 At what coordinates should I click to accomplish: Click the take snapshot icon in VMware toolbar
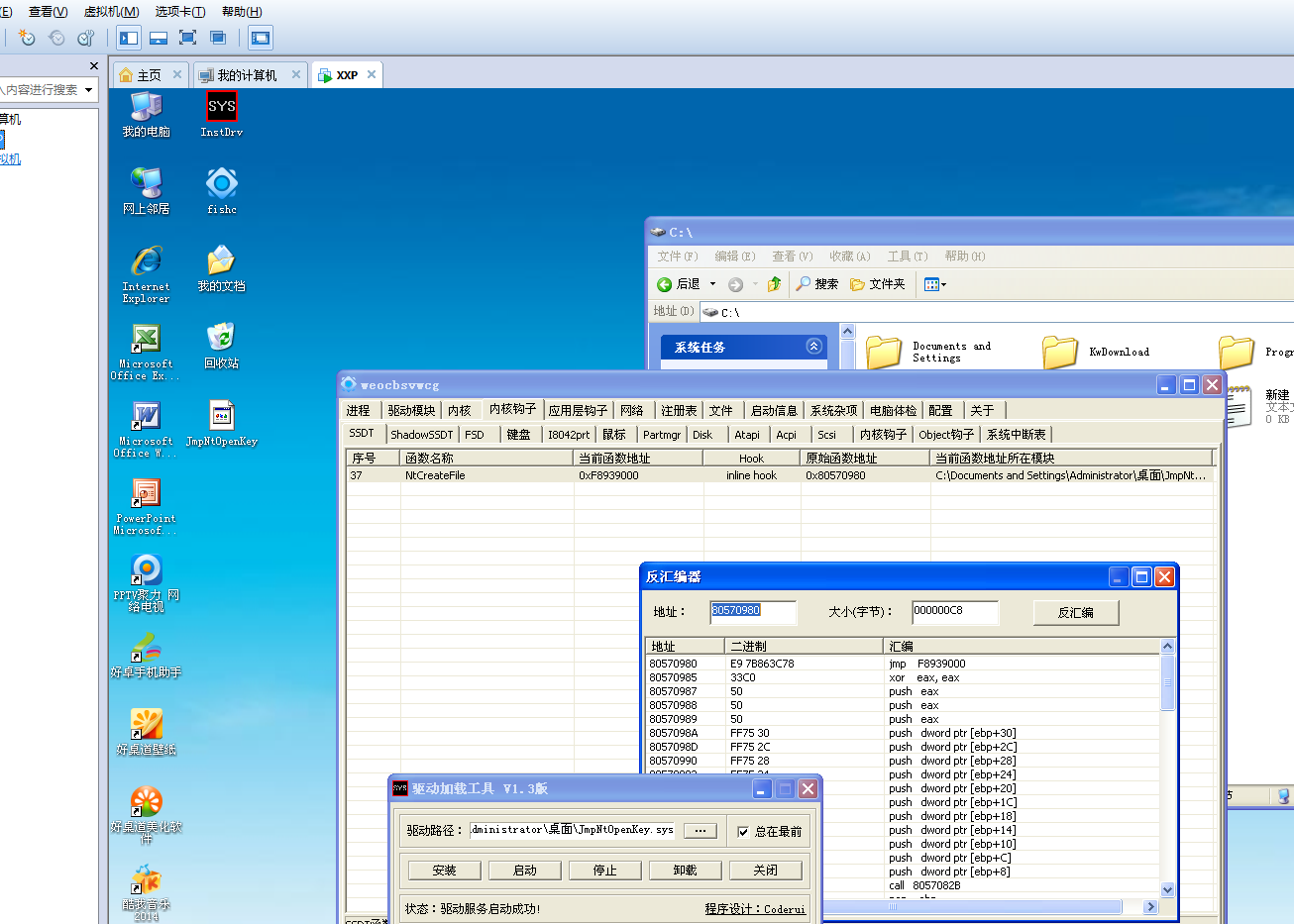click(x=27, y=38)
